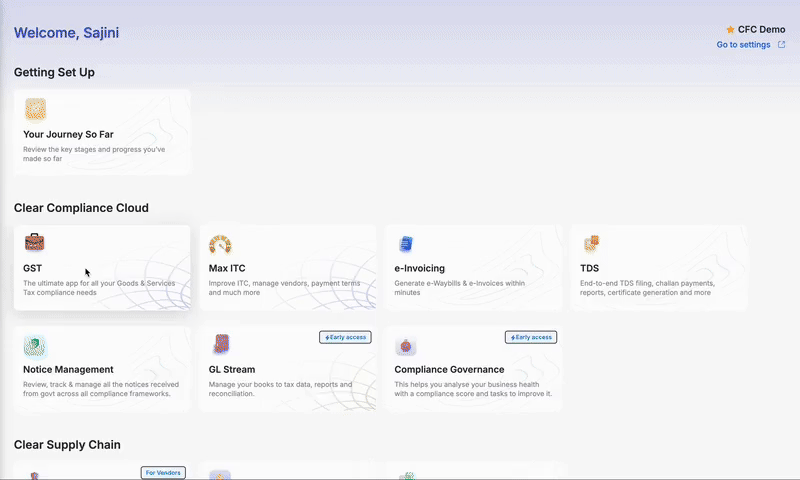Screen dimensions: 800x480
Task: Click the Max ITC gauge icon
Action: click(x=220, y=244)
